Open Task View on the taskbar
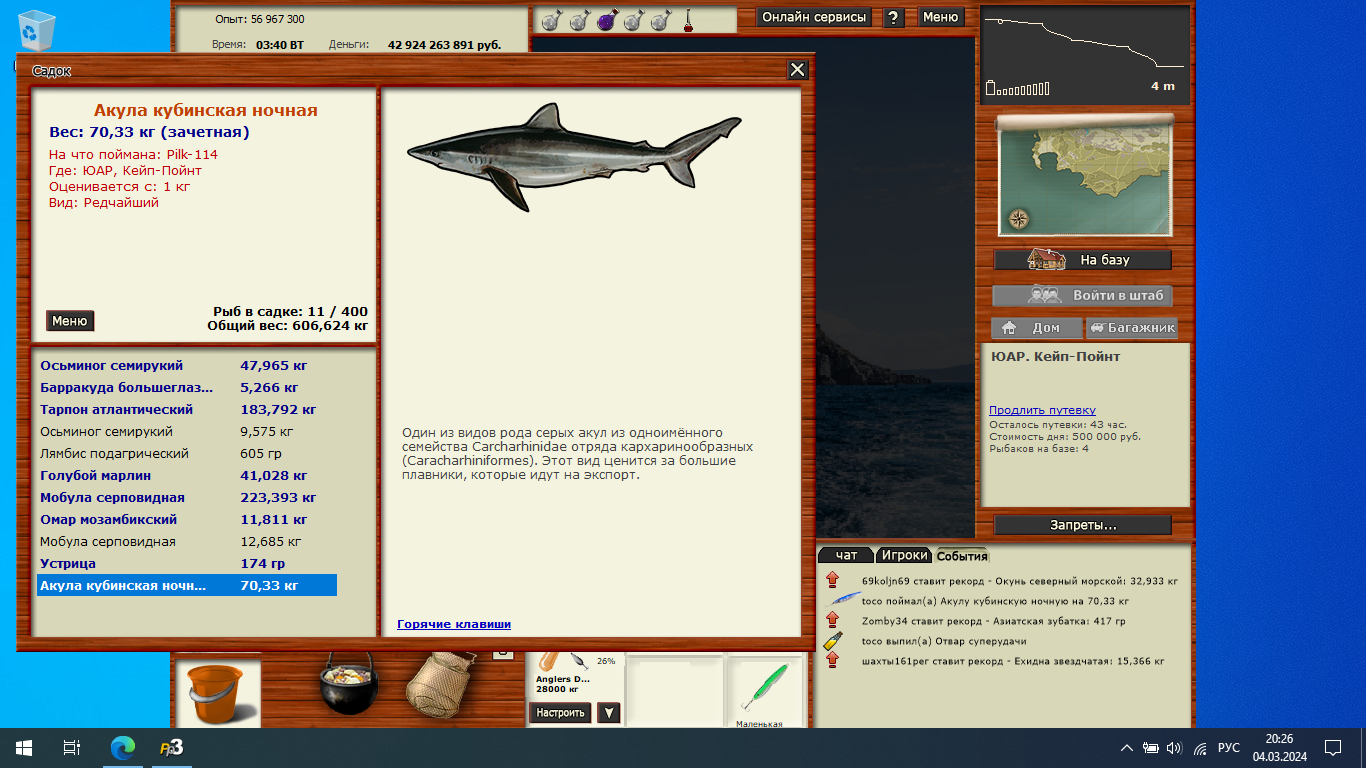 pyautogui.click(x=72, y=748)
